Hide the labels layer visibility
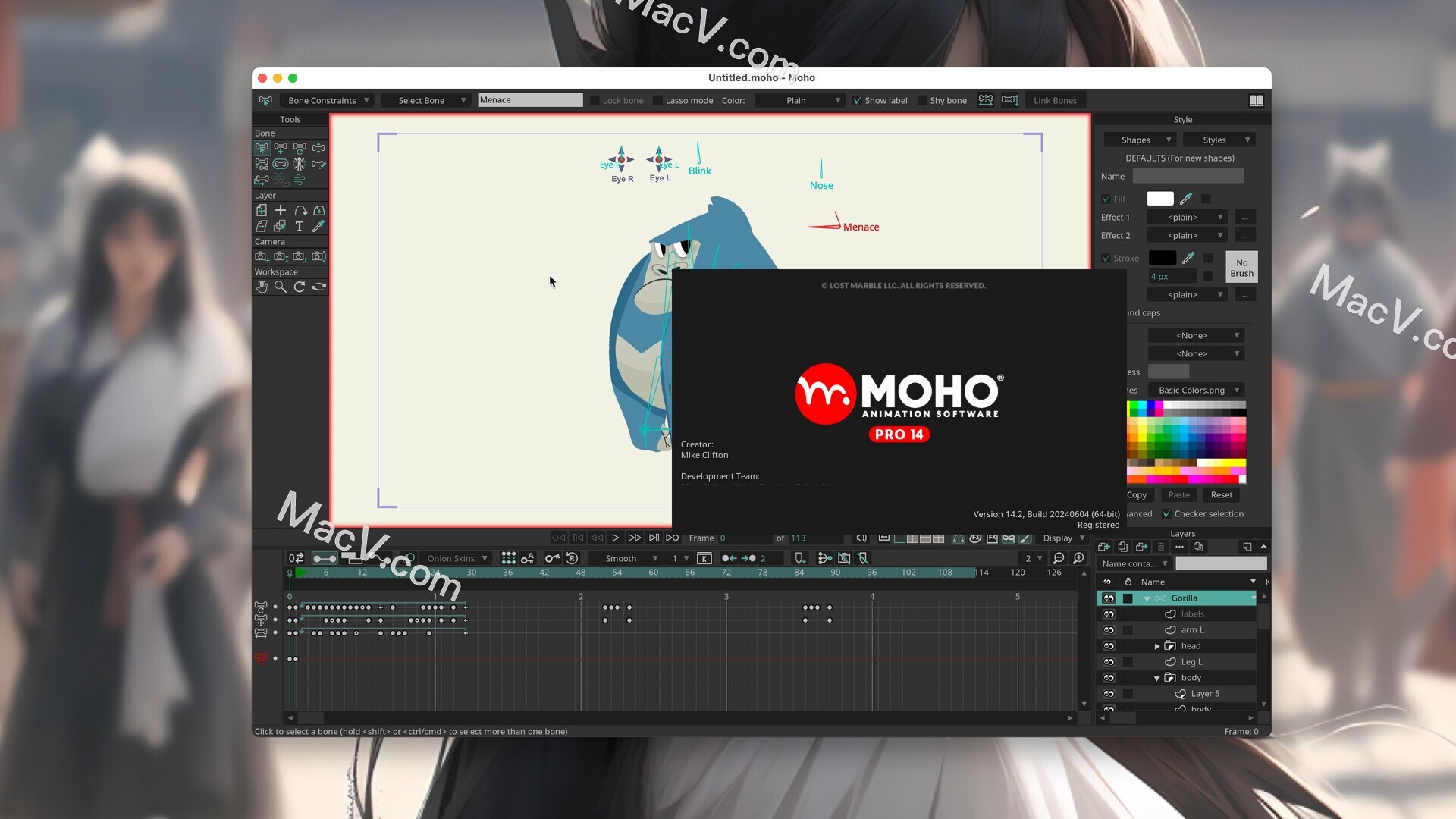This screenshot has width=1456, height=819. click(x=1109, y=613)
